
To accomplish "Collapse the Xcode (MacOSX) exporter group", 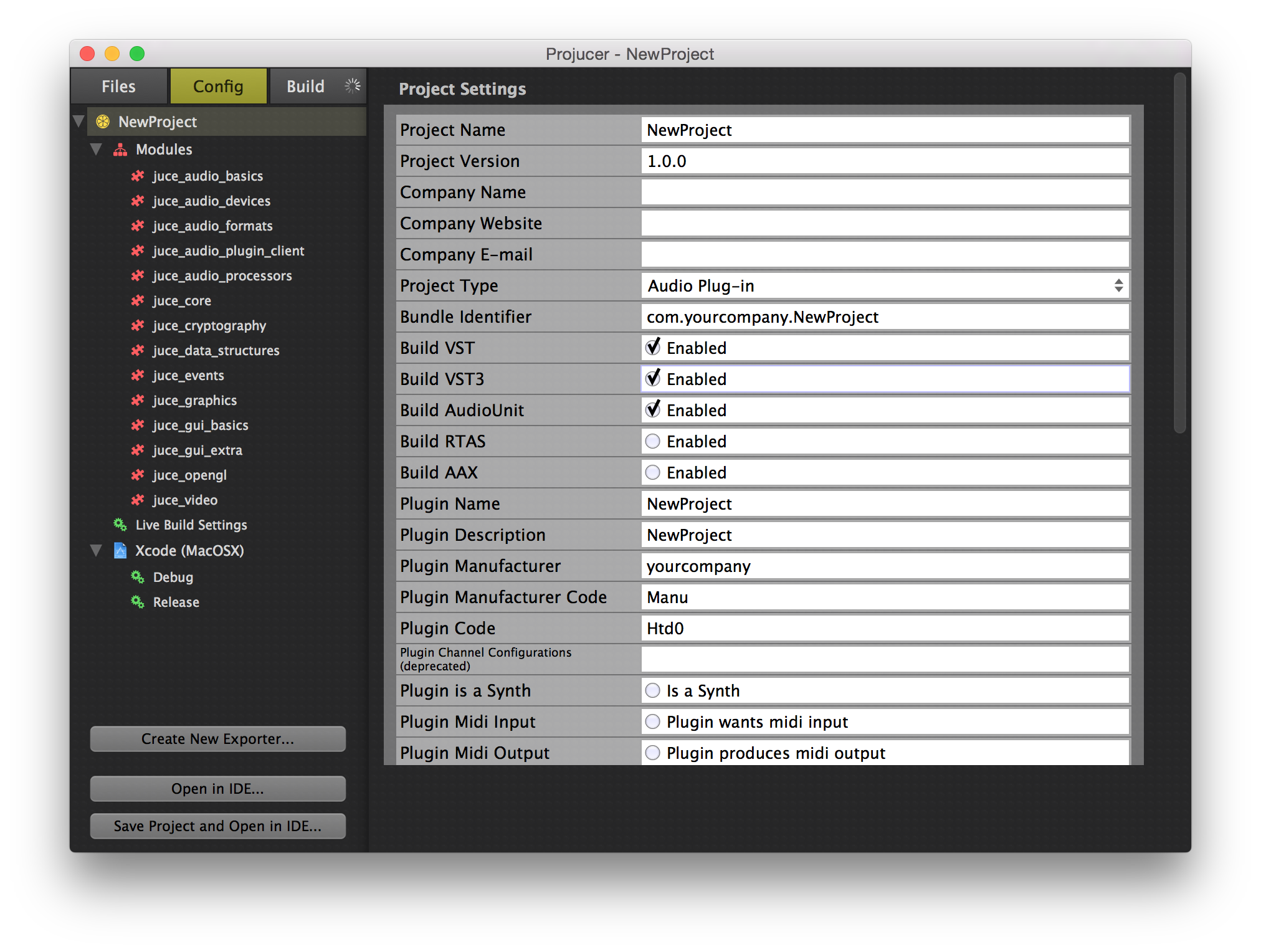I will click(x=97, y=551).
